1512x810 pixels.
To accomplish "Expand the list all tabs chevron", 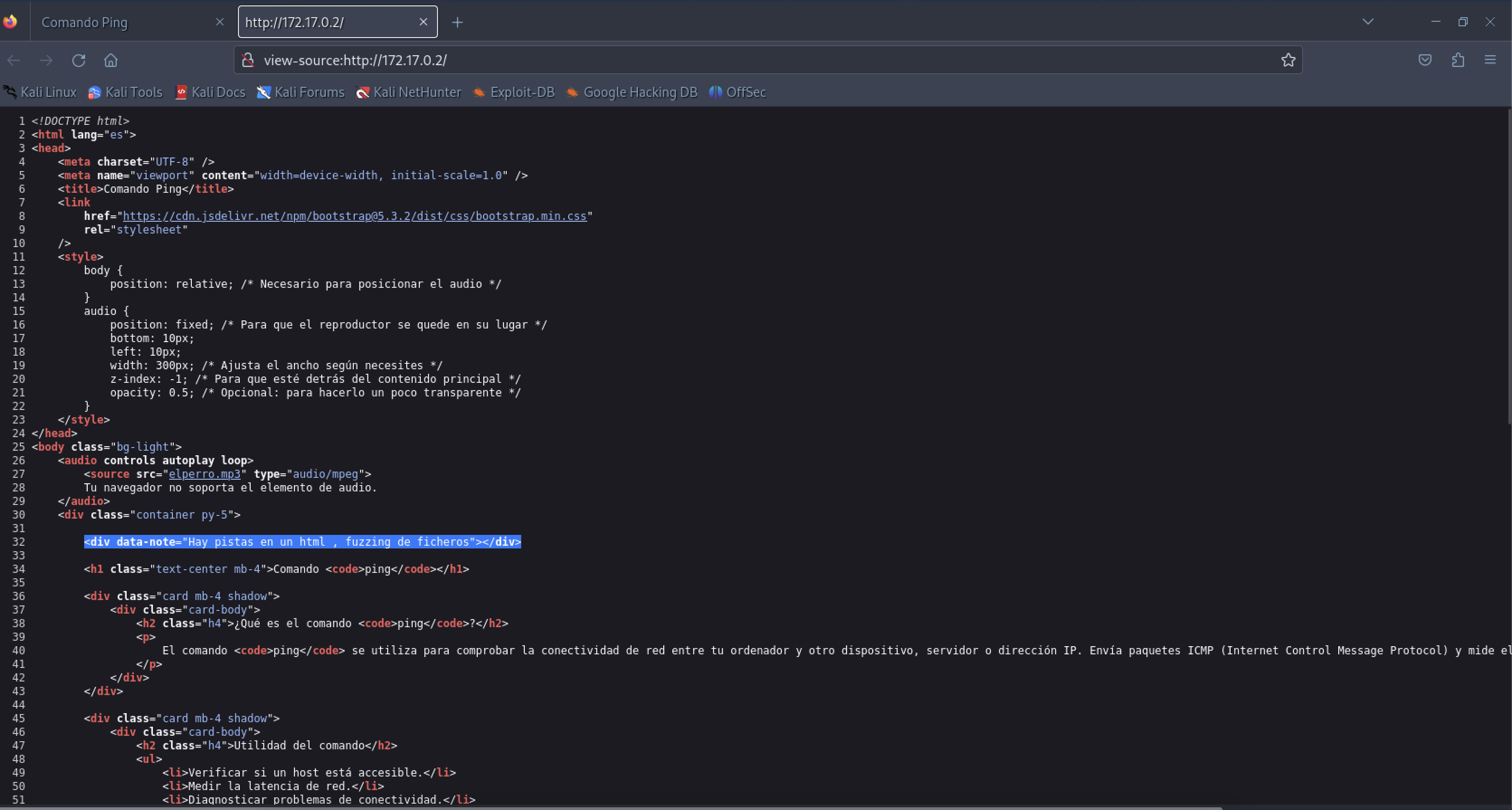I will tap(1368, 22).
